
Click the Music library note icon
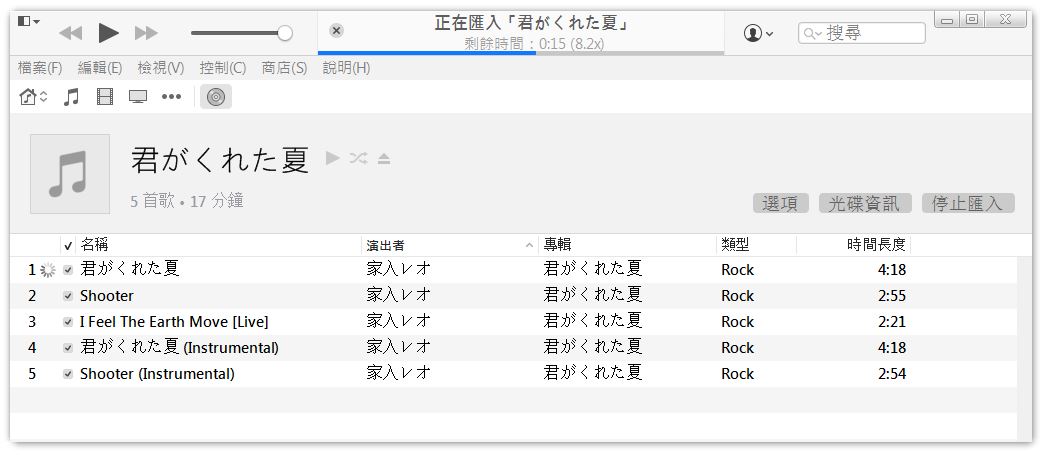[x=71, y=97]
